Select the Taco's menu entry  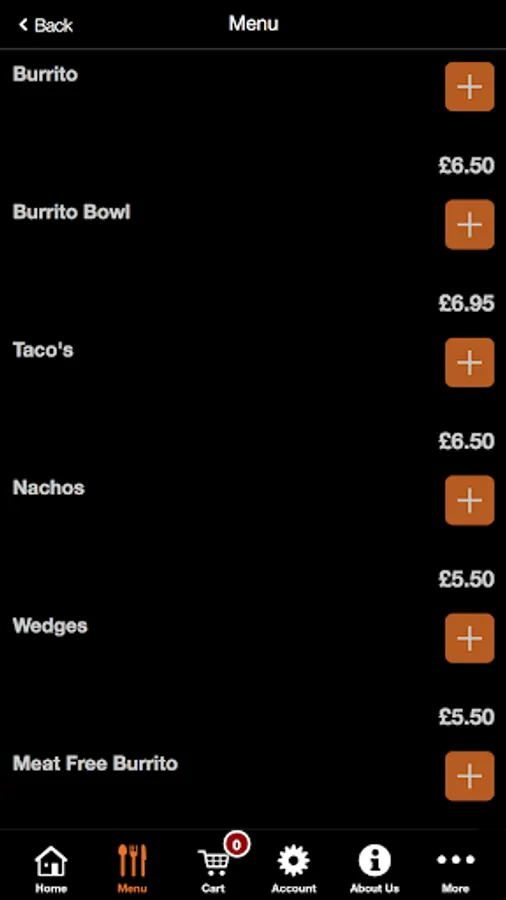[43, 350]
